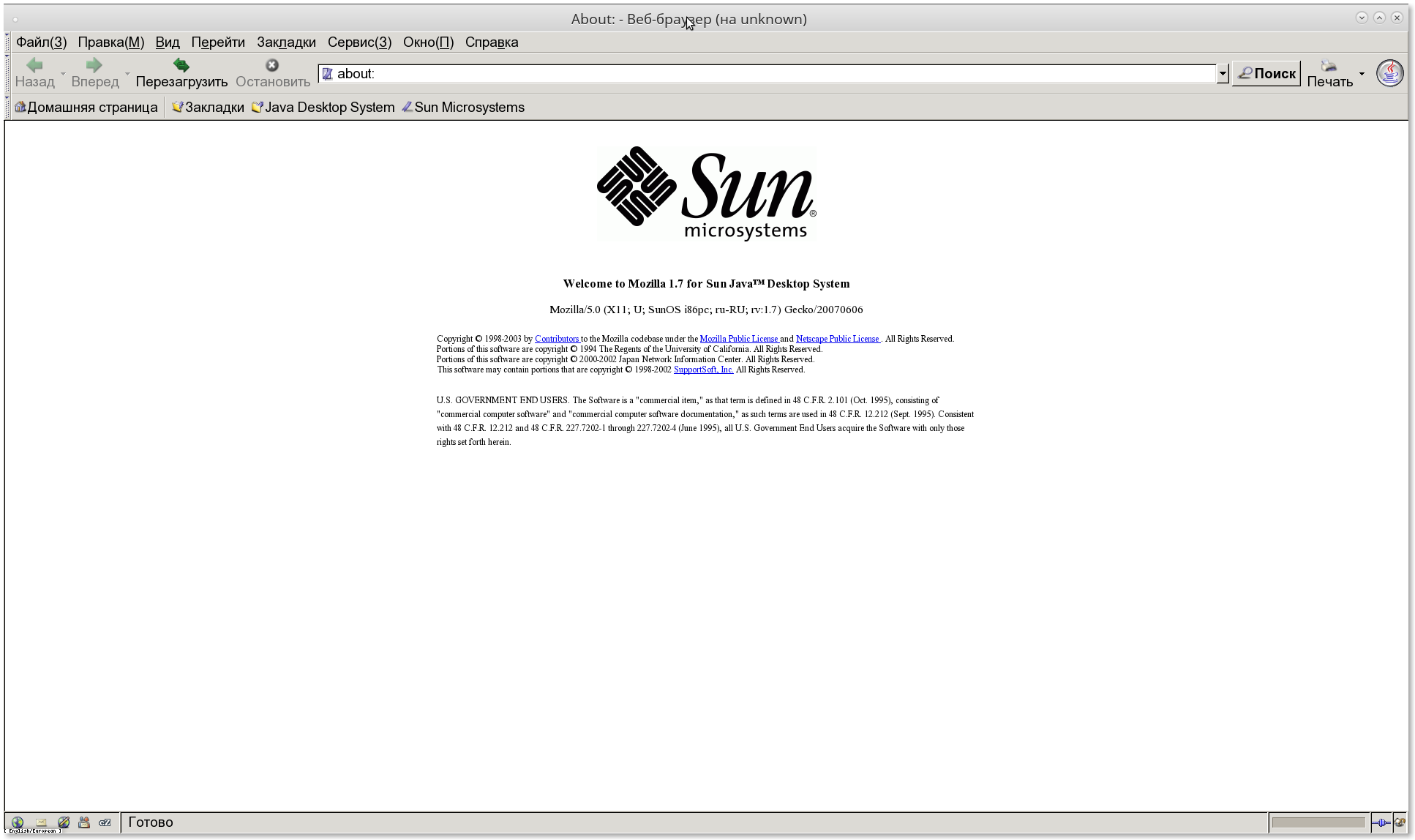Follow the Mozilla Public License link
This screenshot has height=840, width=1415.
pos(738,339)
